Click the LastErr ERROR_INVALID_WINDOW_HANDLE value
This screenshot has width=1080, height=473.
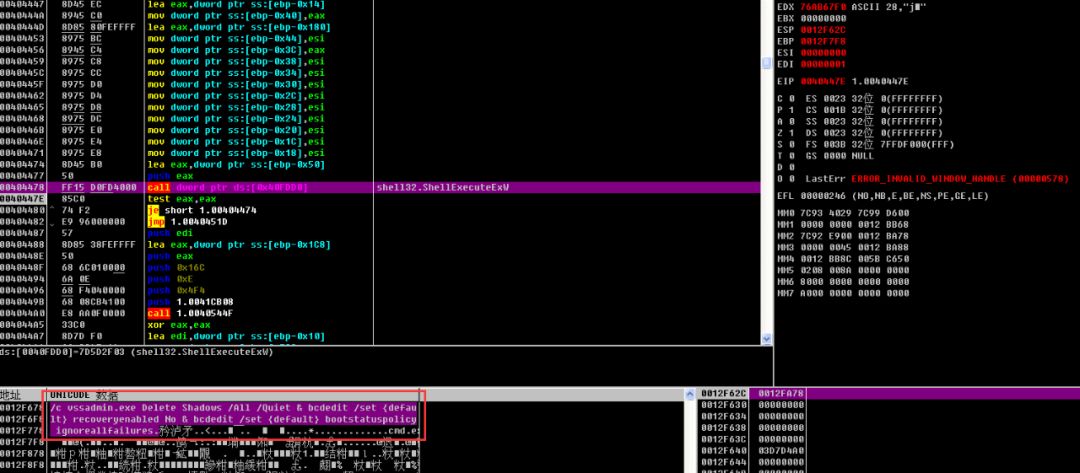pyautogui.click(x=959, y=178)
